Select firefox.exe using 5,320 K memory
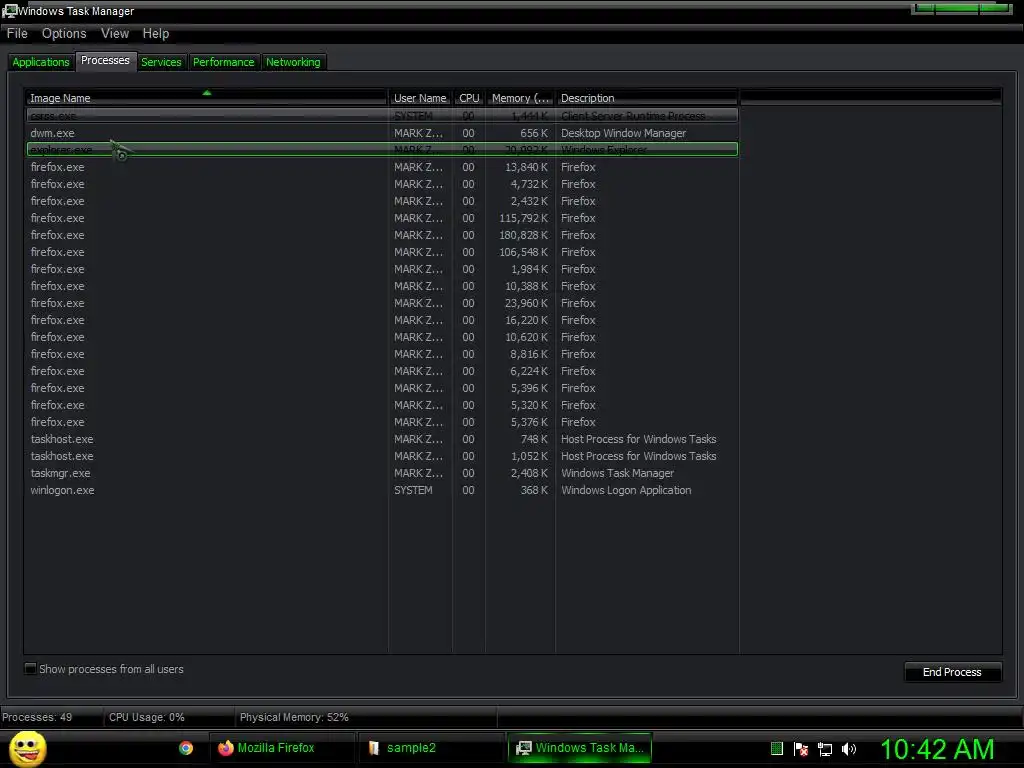1024x768 pixels. point(382,405)
